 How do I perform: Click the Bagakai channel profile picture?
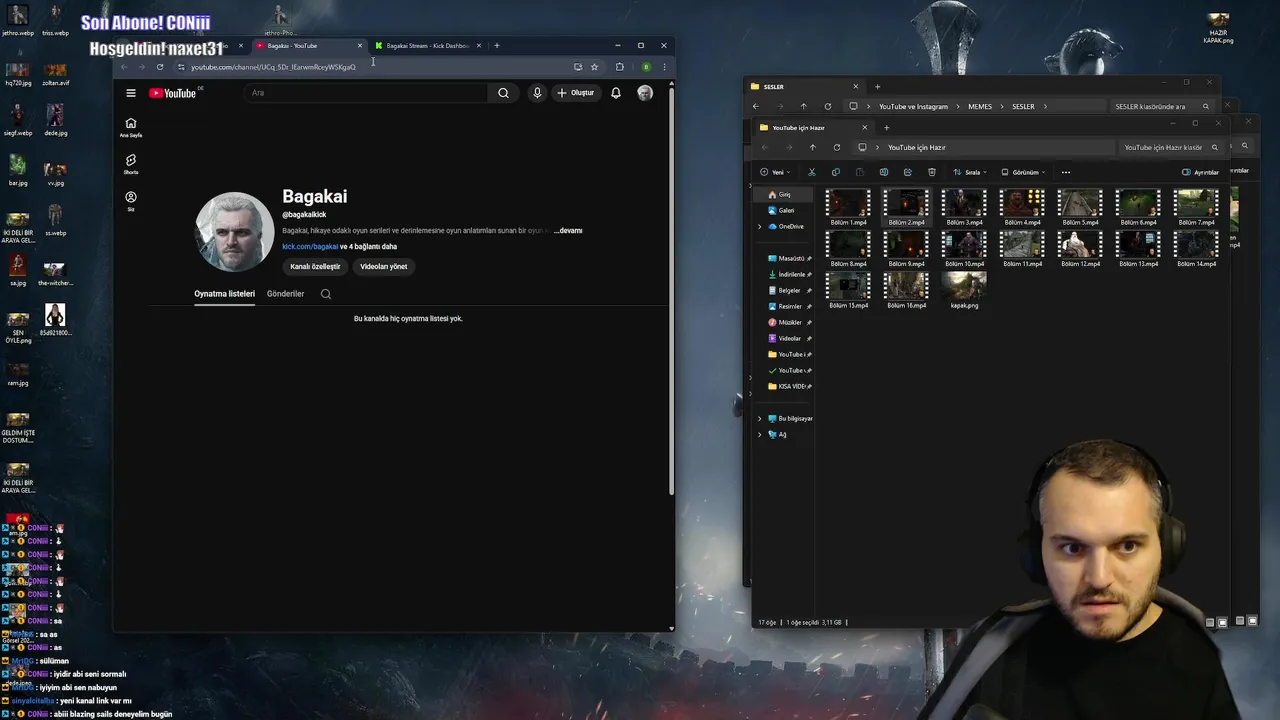point(235,232)
